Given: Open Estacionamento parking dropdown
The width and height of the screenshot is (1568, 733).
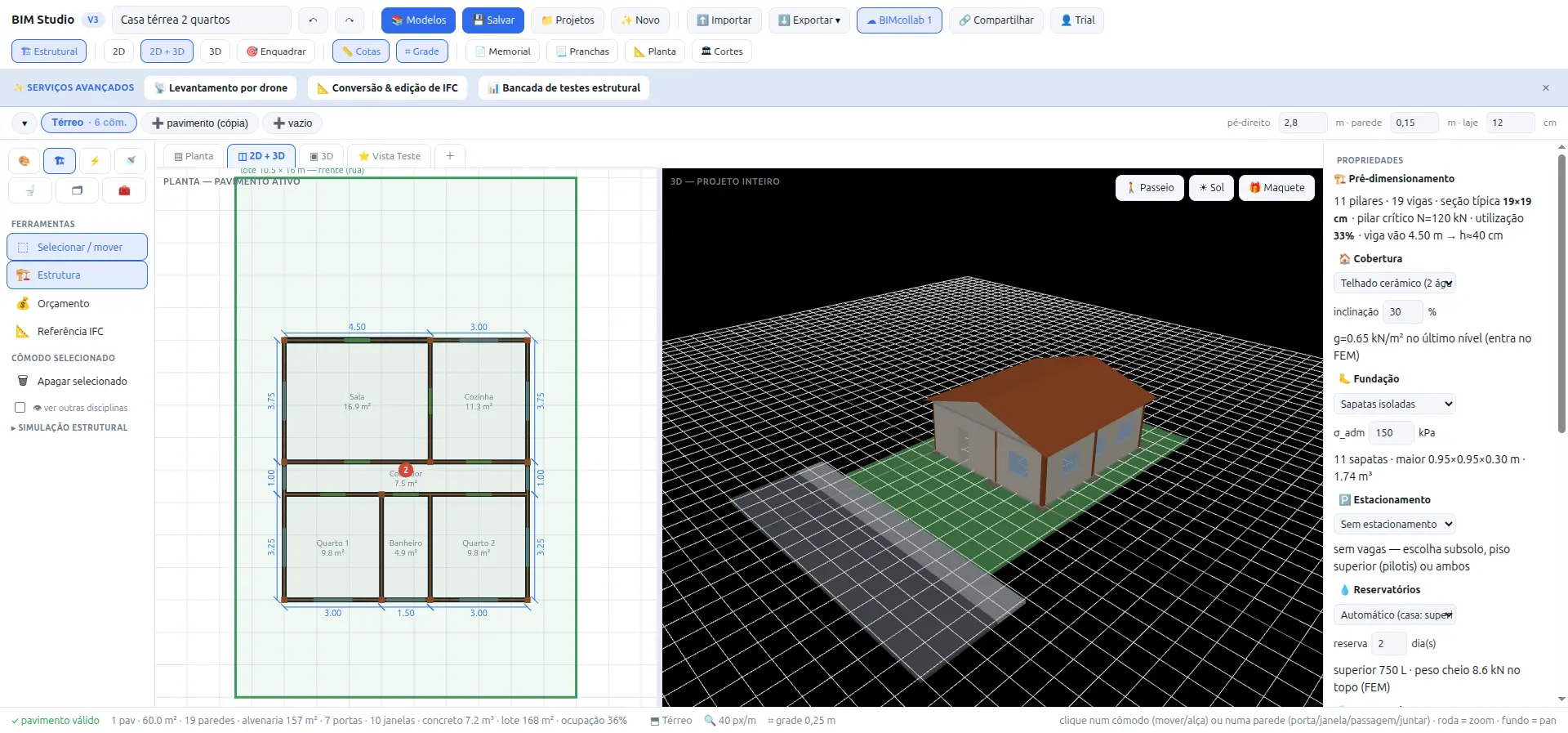Looking at the screenshot, I should click(1395, 524).
